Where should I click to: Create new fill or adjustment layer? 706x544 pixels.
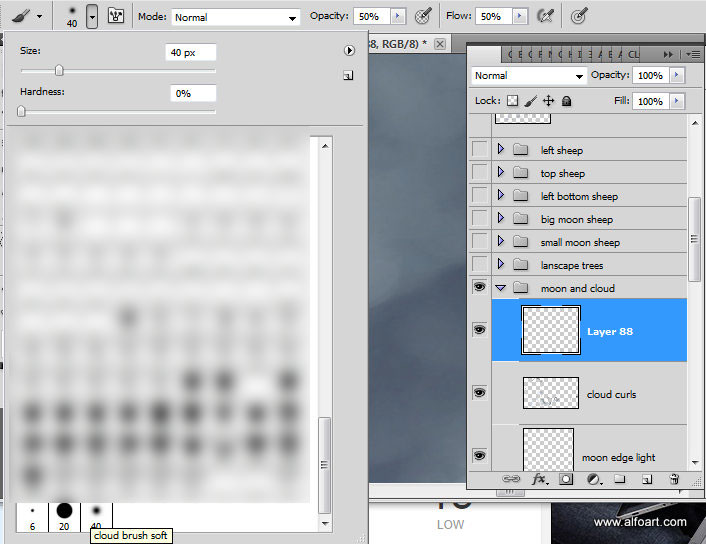(593, 480)
